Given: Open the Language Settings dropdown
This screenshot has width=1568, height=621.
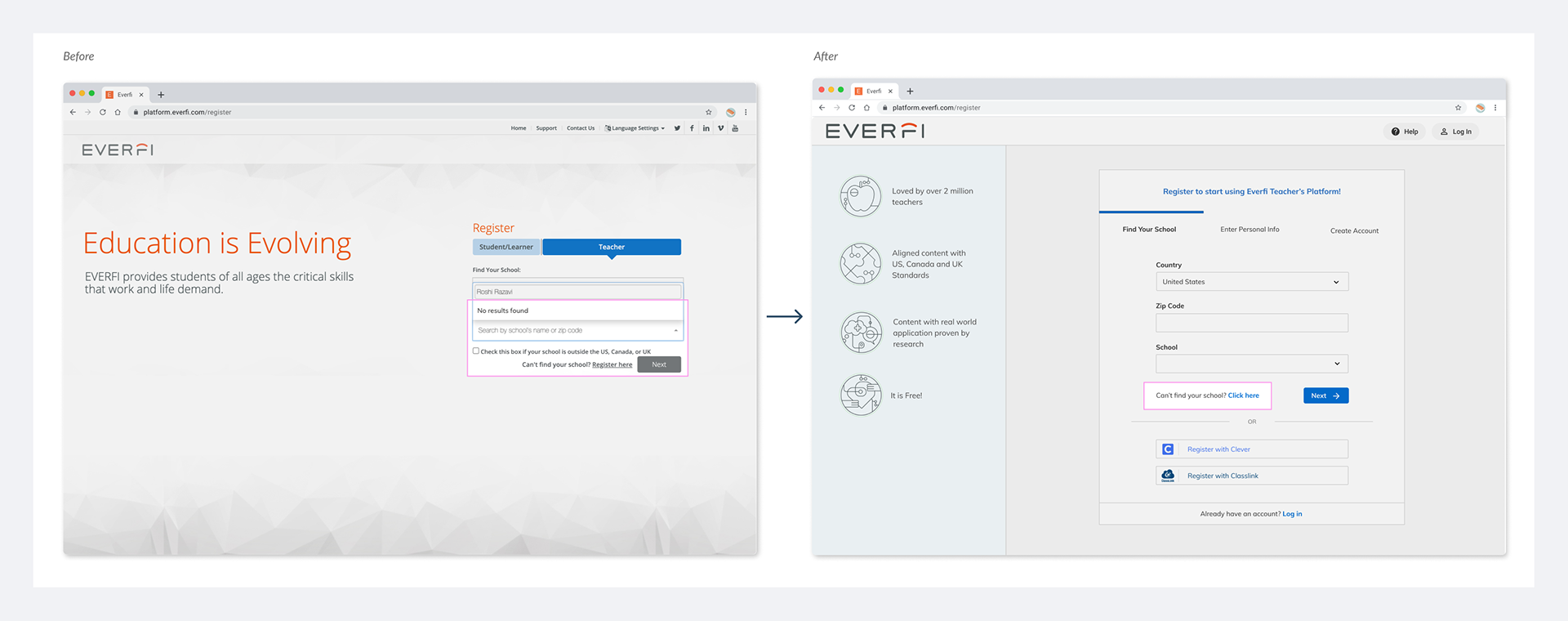Looking at the screenshot, I should pos(635,128).
